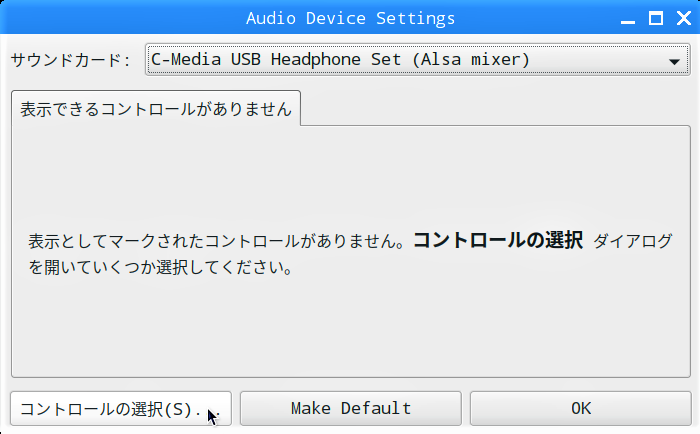The width and height of the screenshot is (700, 434).
Task: Click the Make Default button
Action: tap(350, 408)
